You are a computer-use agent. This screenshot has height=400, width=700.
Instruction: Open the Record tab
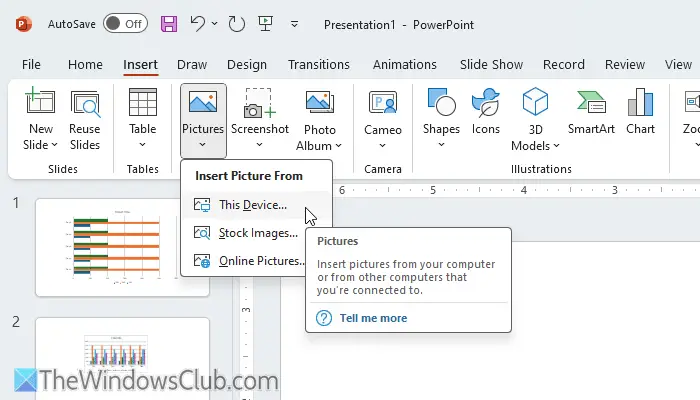click(x=564, y=65)
